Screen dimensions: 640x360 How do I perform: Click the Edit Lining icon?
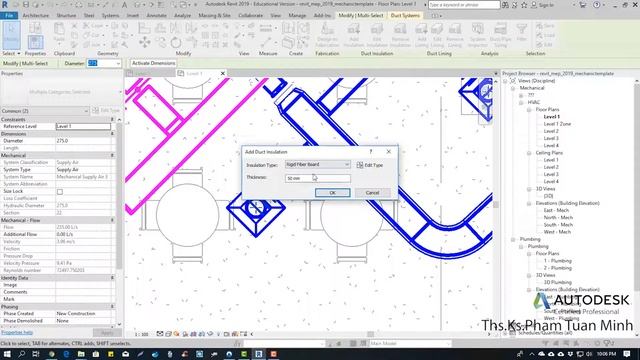(x=437, y=35)
